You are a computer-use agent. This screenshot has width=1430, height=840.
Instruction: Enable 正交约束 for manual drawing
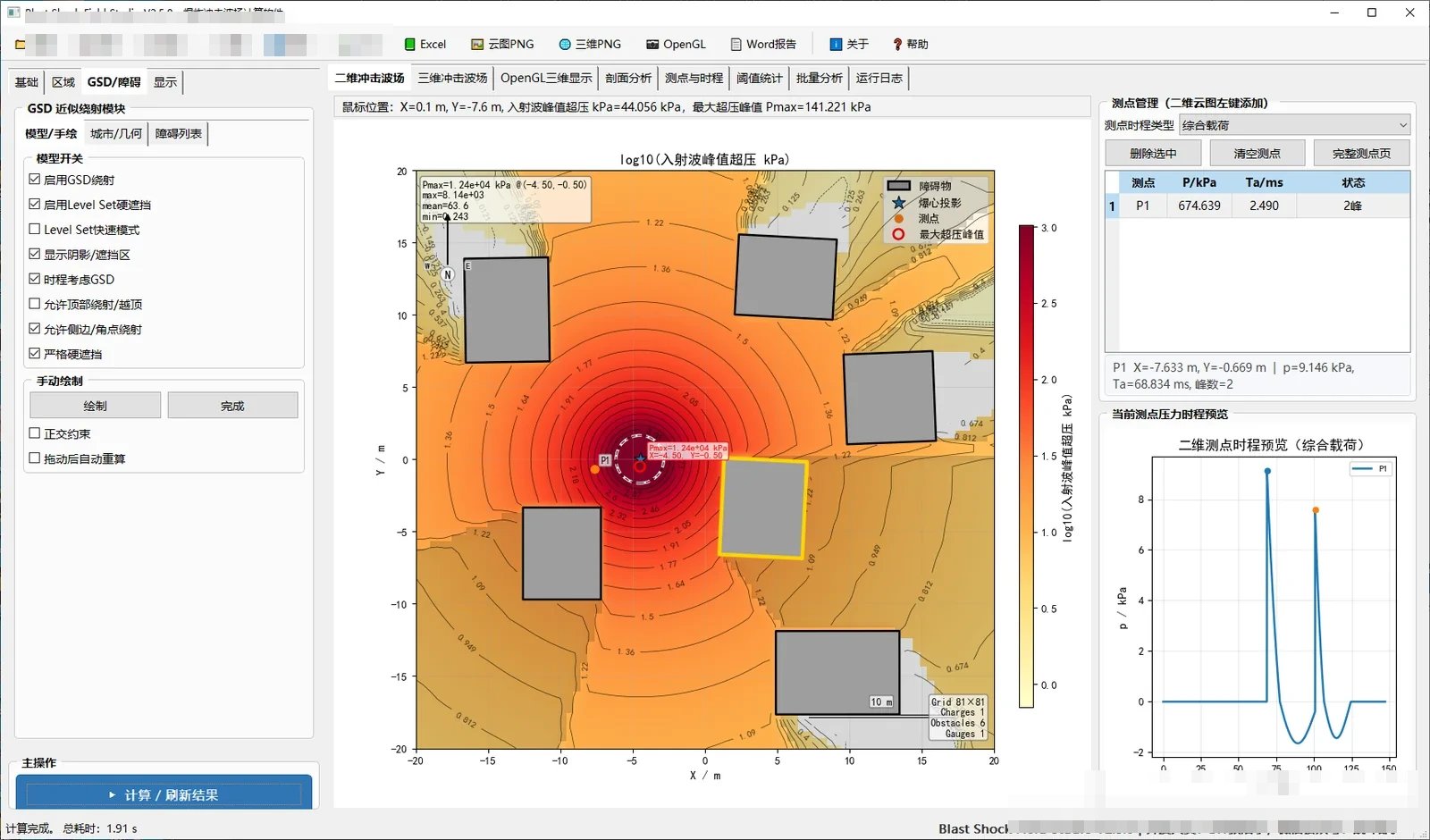point(35,433)
